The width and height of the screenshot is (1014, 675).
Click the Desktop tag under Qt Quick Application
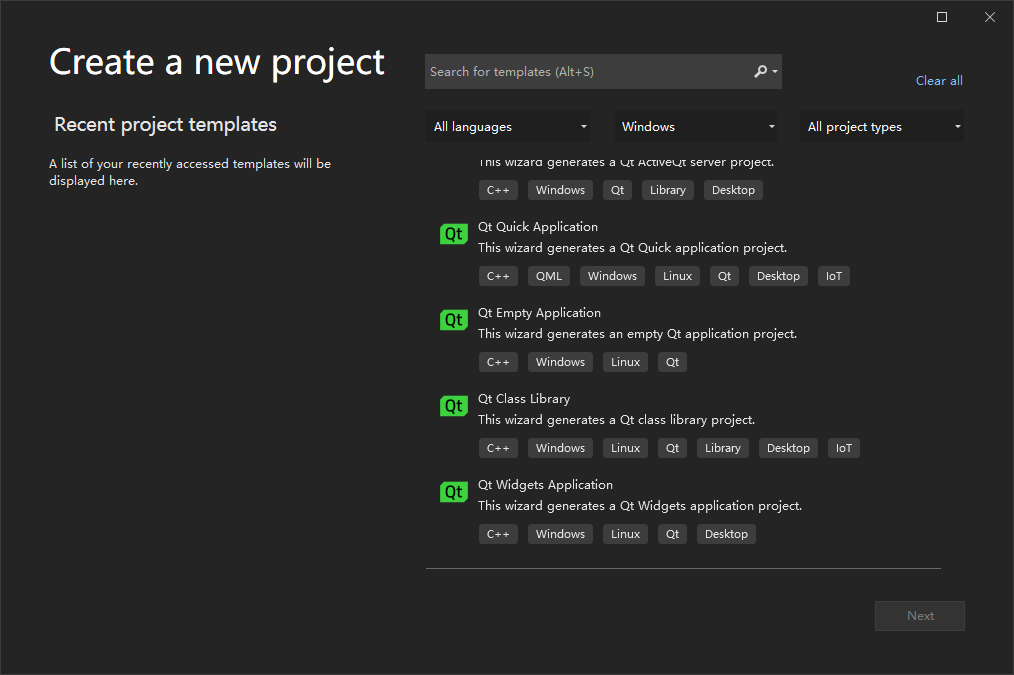pos(778,276)
